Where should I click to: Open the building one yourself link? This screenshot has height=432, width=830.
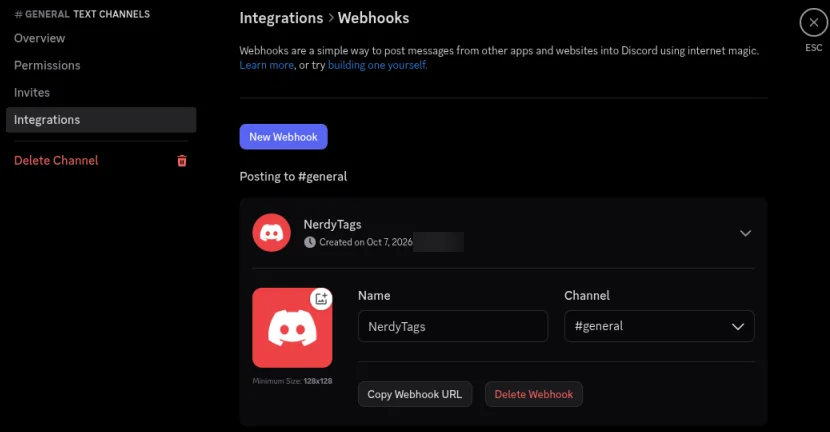tap(377, 65)
